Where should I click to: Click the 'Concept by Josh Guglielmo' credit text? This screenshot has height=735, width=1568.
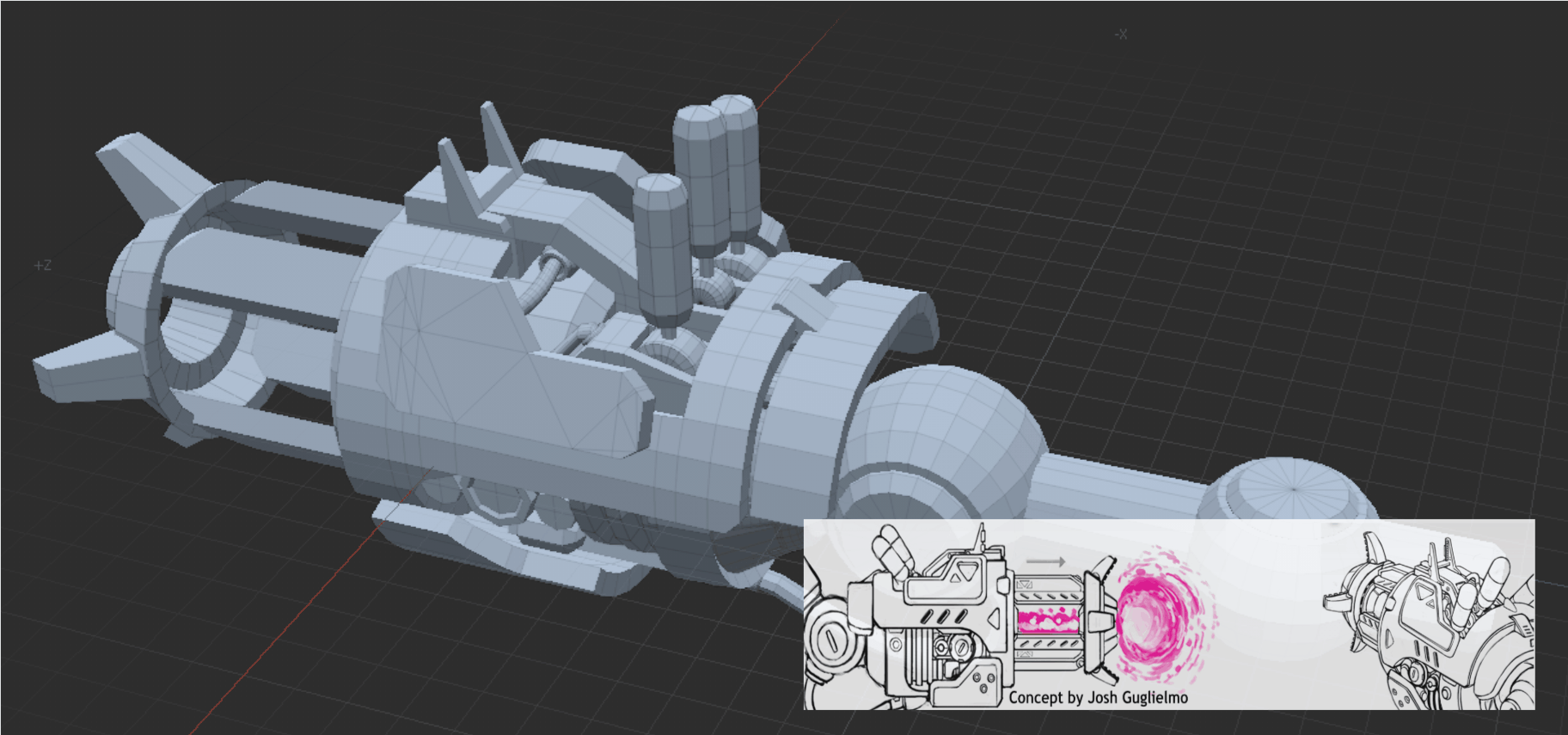[x=1098, y=697]
